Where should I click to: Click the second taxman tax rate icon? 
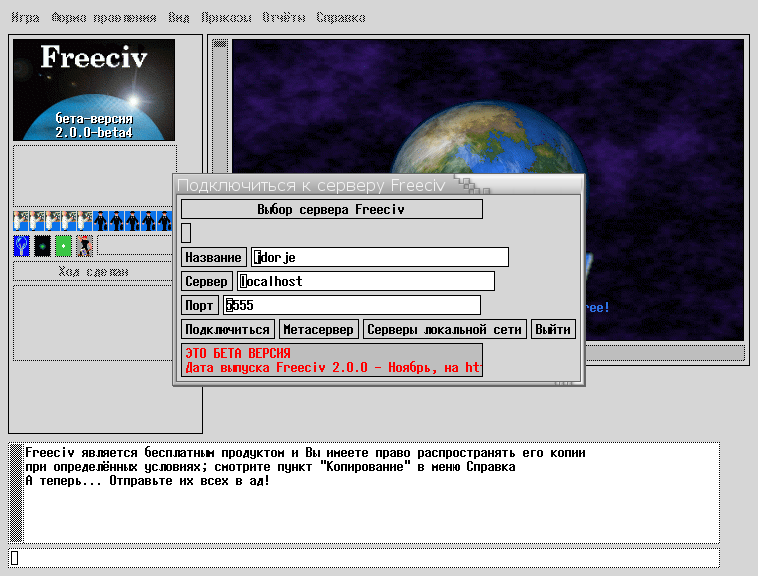point(117,221)
